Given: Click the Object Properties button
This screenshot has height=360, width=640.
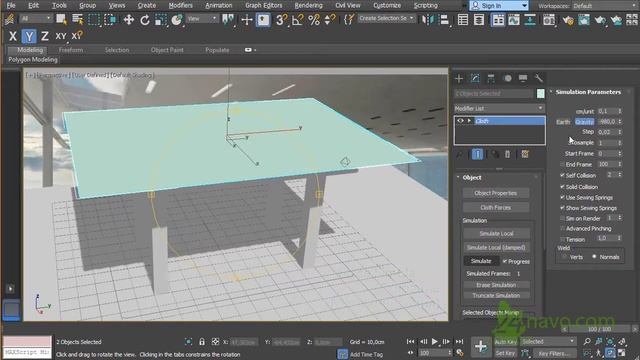Looking at the screenshot, I should (x=496, y=193).
